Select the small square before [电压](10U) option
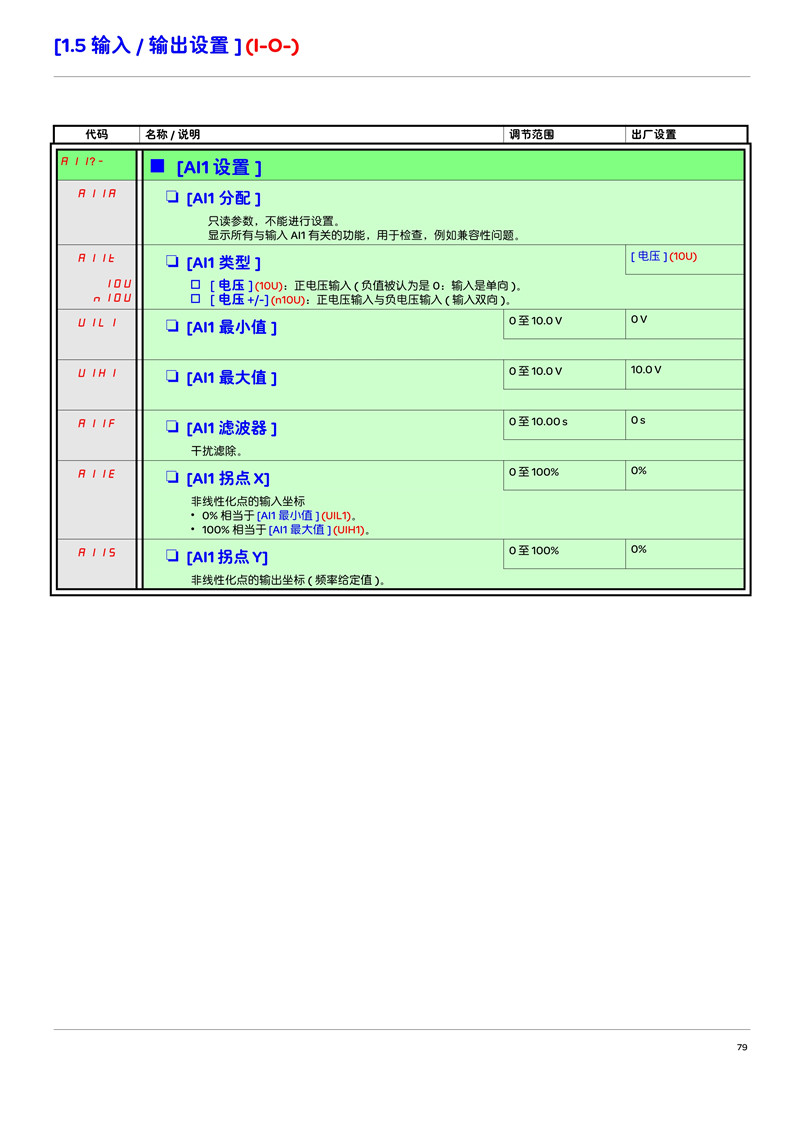Viewport: 800px width, 1132px height. [x=196, y=284]
